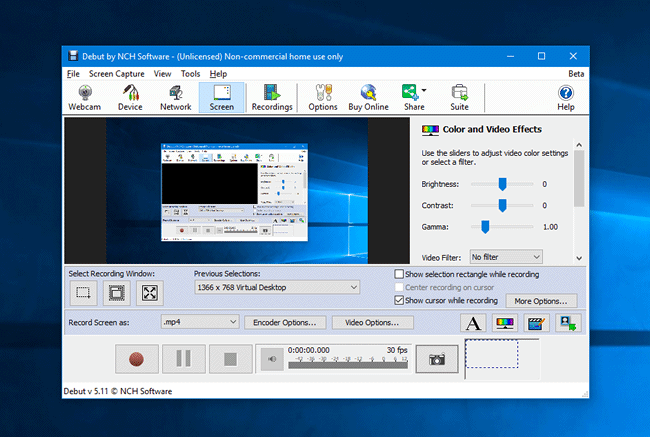
Task: Open the Screen Capture menu
Action: point(116,74)
